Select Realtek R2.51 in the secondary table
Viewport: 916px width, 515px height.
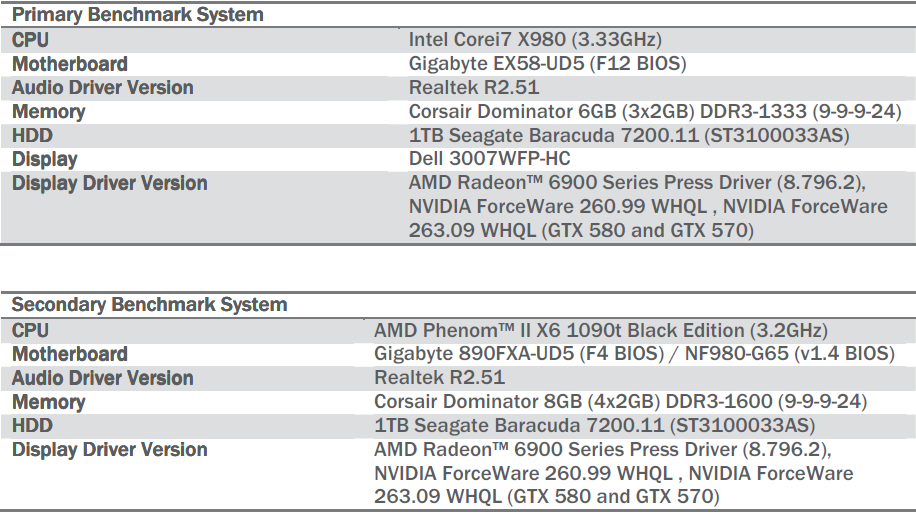439,378
